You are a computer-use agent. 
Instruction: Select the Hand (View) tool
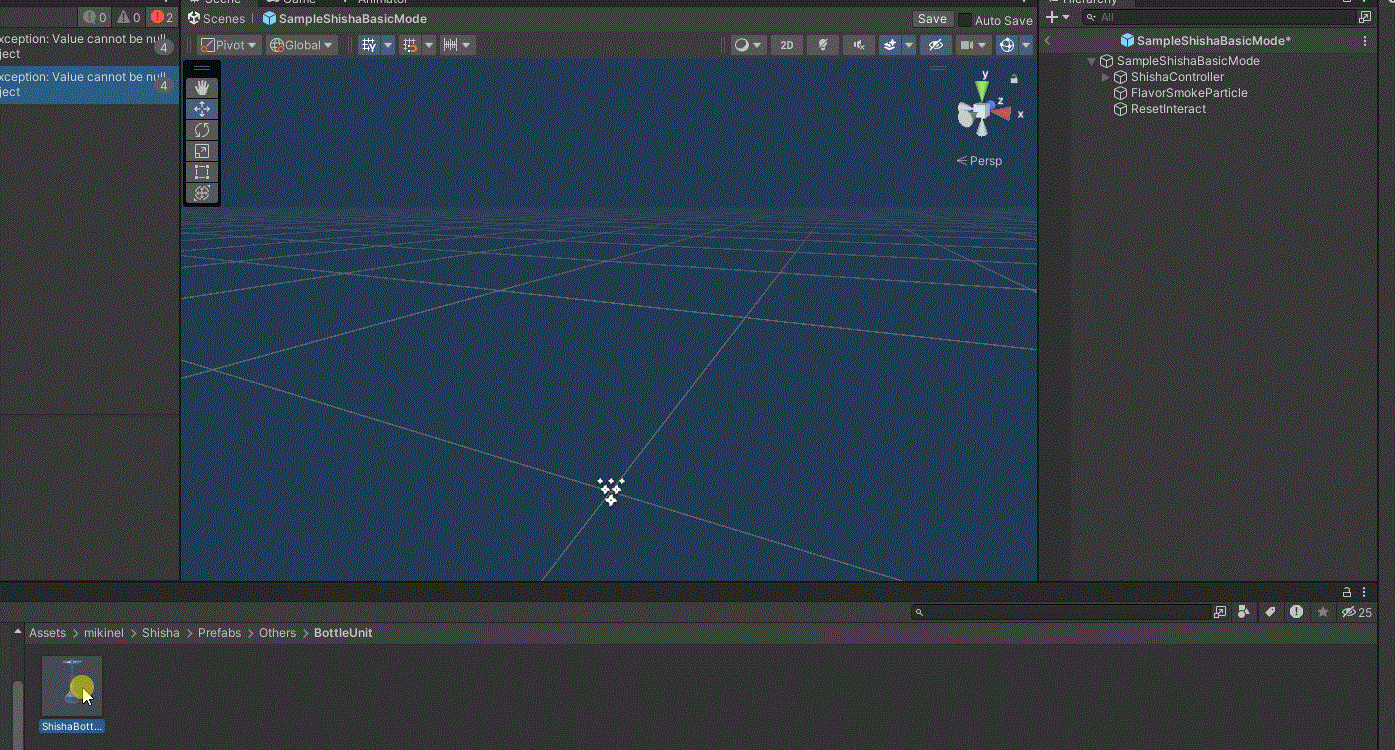click(202, 88)
